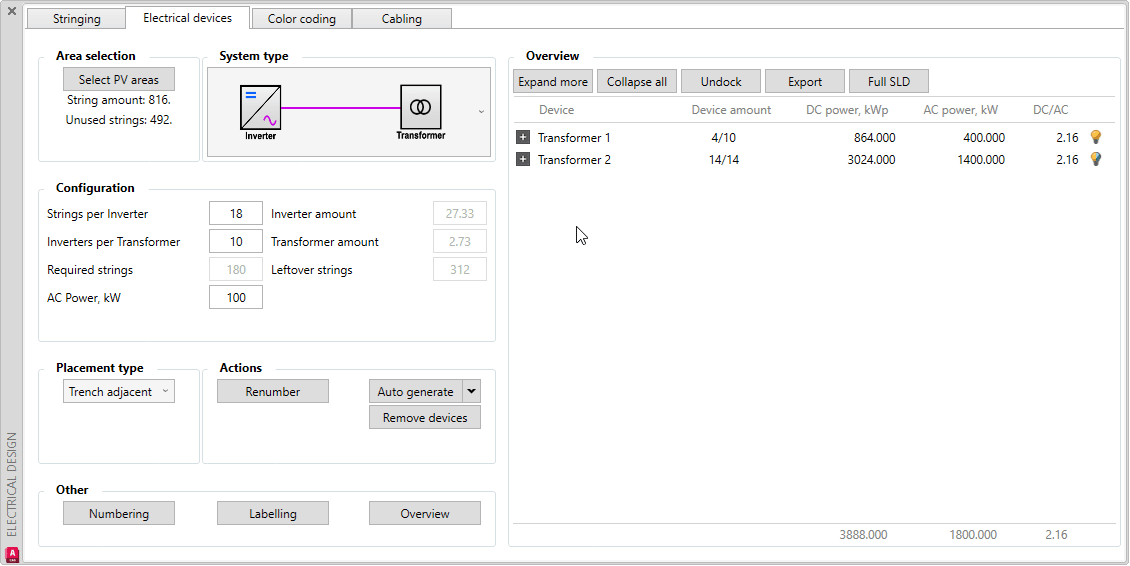The image size is (1130, 566).
Task: Click the lightbulb icon for Transformer 1
Action: pyautogui.click(x=1095, y=137)
